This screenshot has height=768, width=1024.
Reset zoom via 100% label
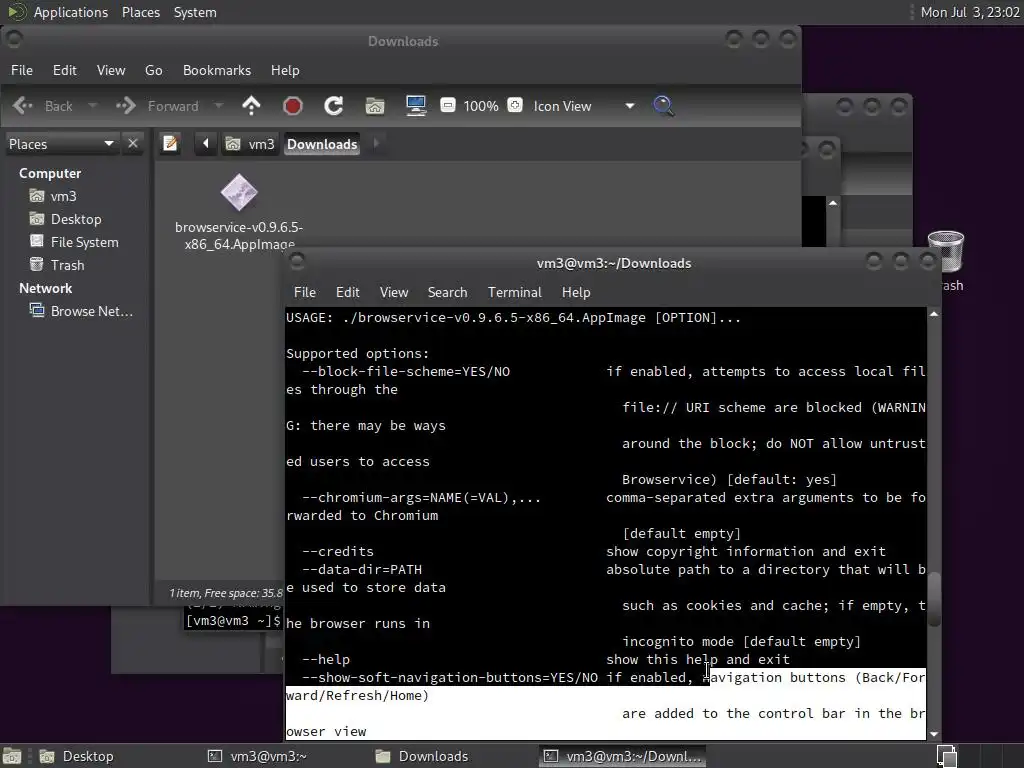(481, 106)
